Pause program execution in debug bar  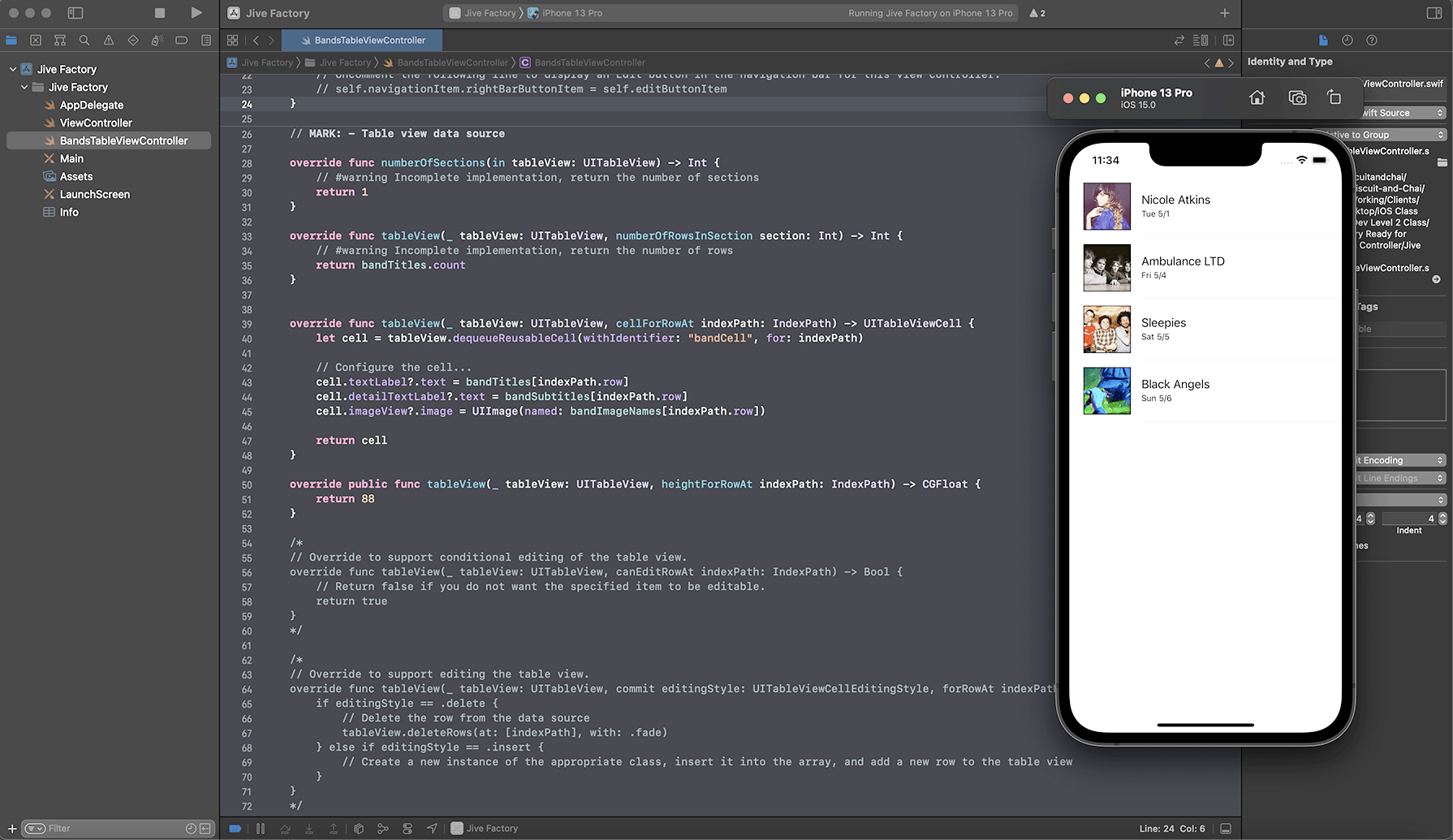[261, 829]
